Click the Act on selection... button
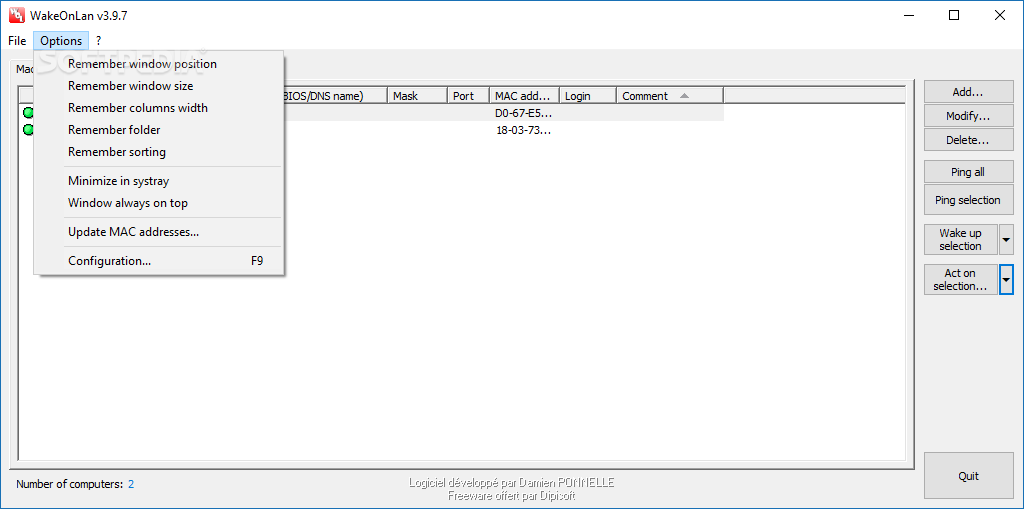The image size is (1024, 509). (961, 280)
